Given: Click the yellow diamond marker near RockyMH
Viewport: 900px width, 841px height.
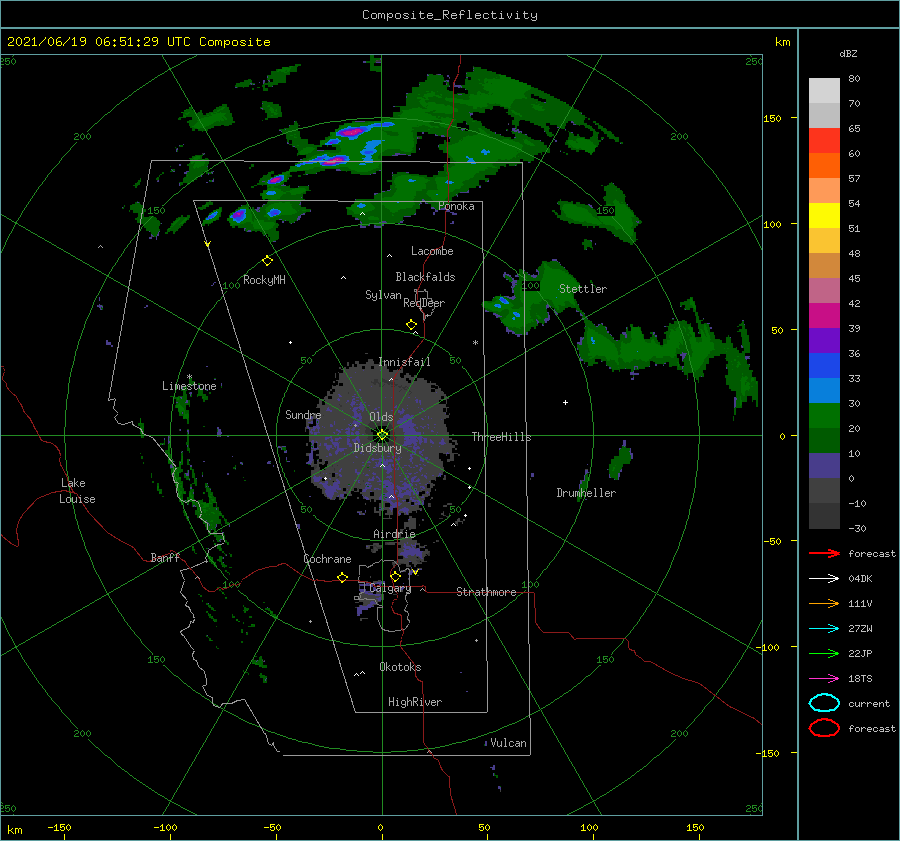Looking at the screenshot, I should pos(267,261).
